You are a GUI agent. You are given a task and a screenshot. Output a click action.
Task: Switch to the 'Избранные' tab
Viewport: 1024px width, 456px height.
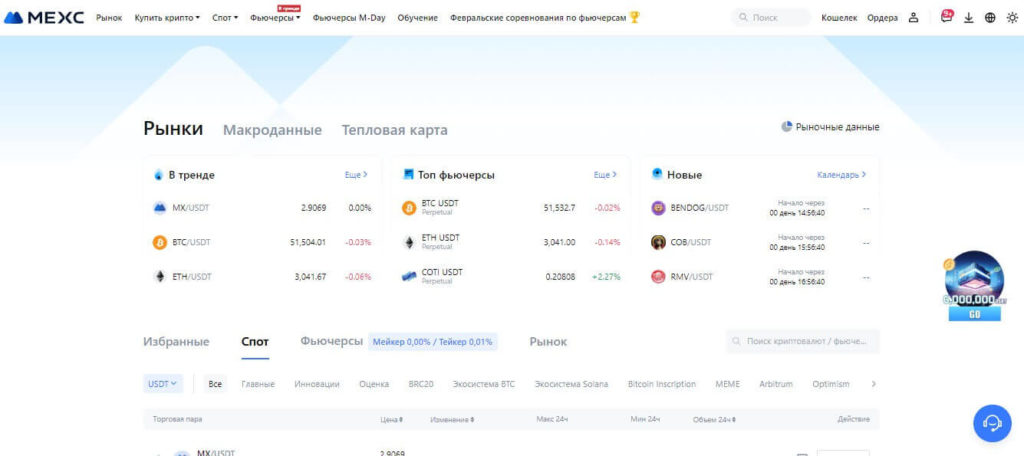click(x=176, y=341)
